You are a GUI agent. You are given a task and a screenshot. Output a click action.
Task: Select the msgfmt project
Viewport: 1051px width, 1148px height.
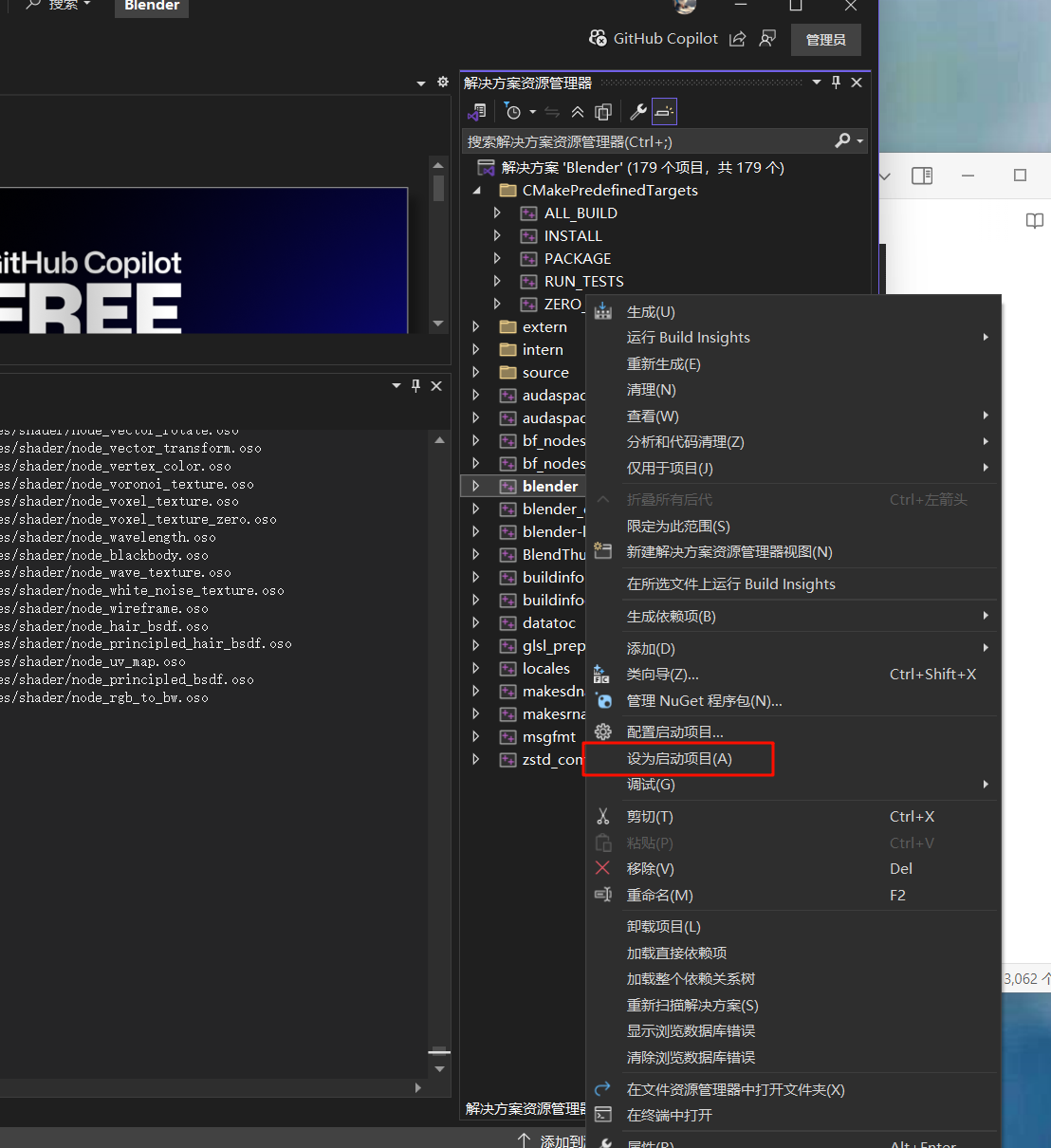click(548, 737)
